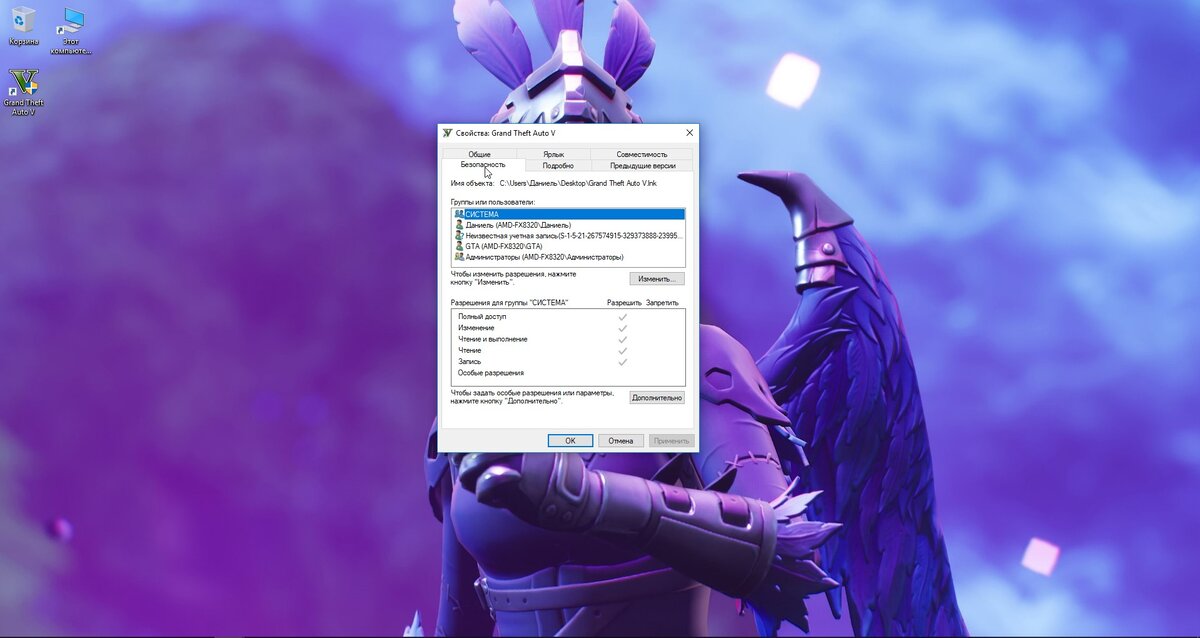Switch to the Общие tab
The width and height of the screenshot is (1200, 638).
(x=479, y=154)
